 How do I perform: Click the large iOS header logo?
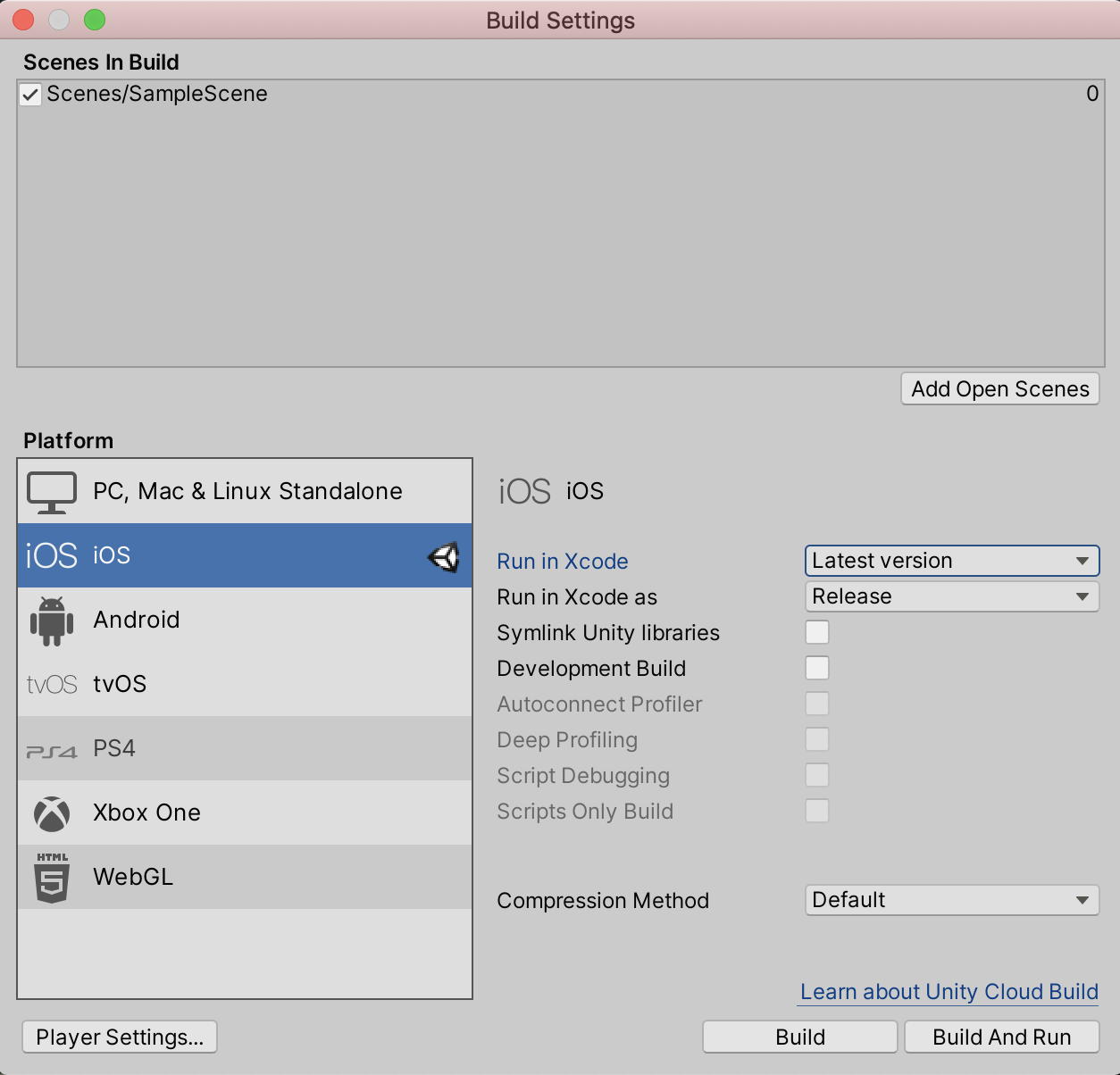[x=524, y=491]
